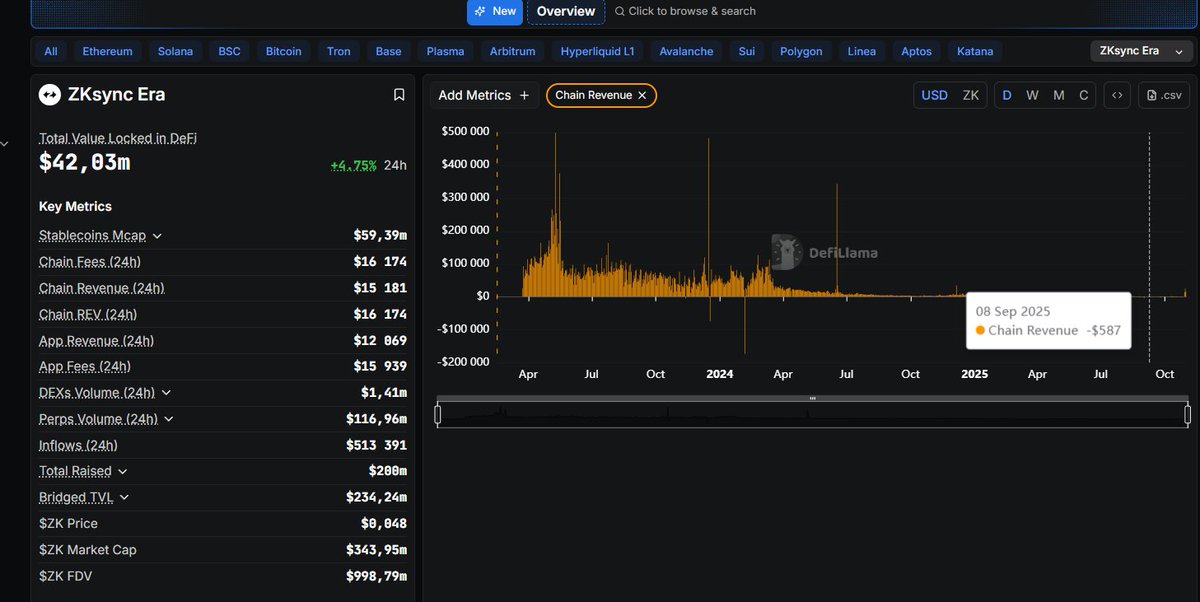
Task: Expand Perps Volume (24h) details
Action: tap(168, 419)
